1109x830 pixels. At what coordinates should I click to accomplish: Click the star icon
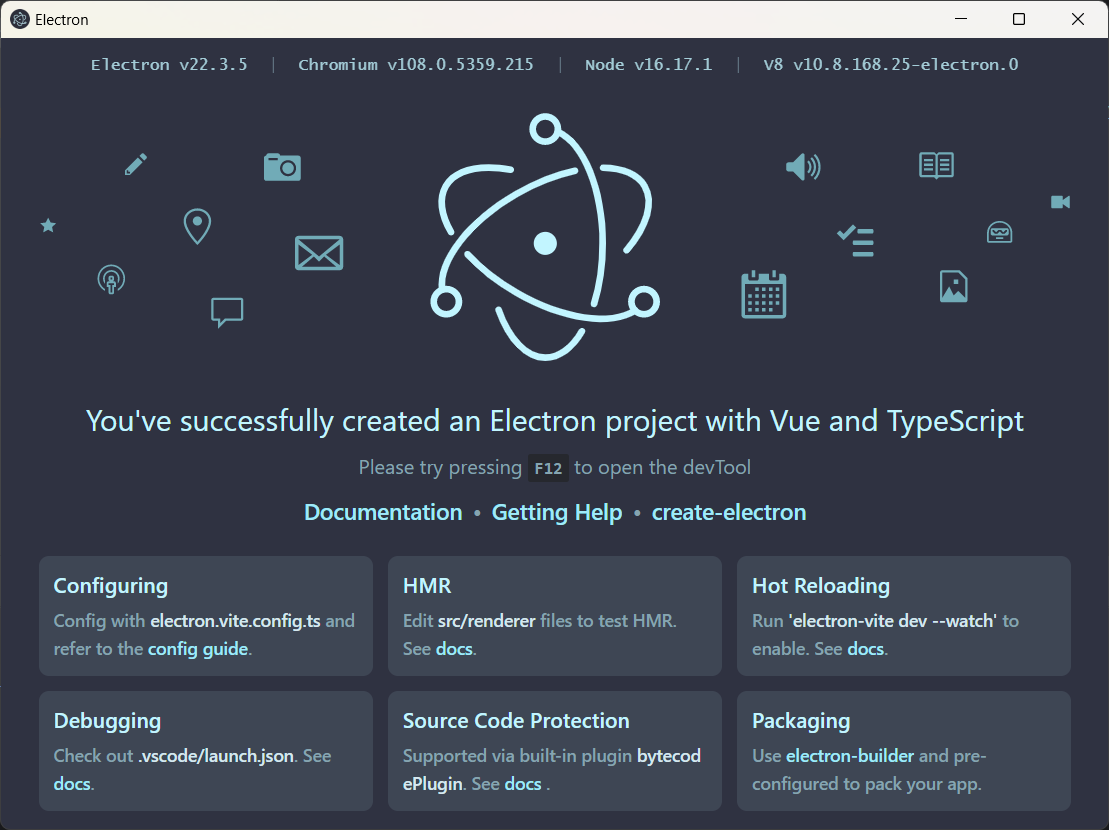[x=48, y=226]
